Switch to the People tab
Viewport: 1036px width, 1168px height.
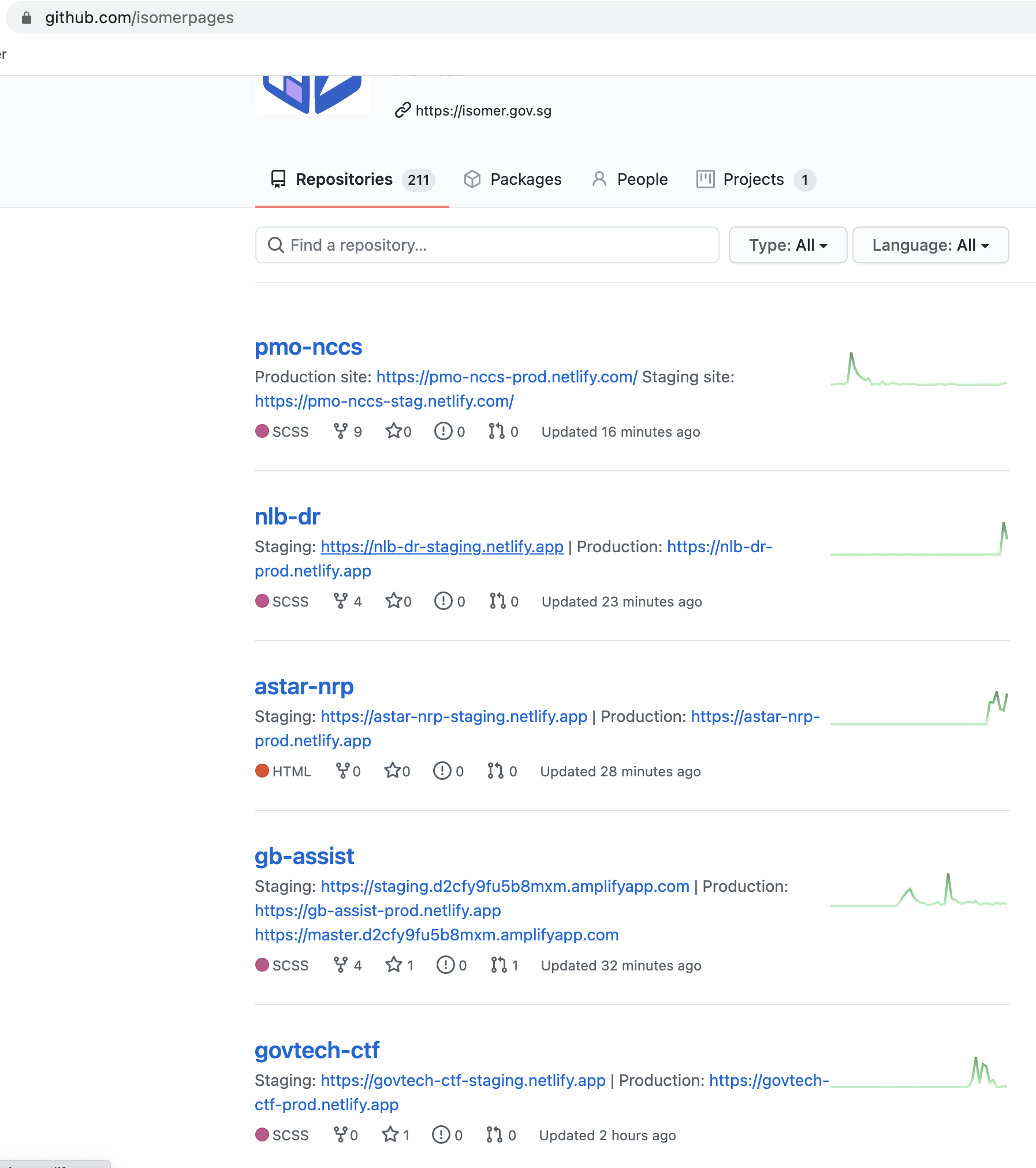[630, 179]
